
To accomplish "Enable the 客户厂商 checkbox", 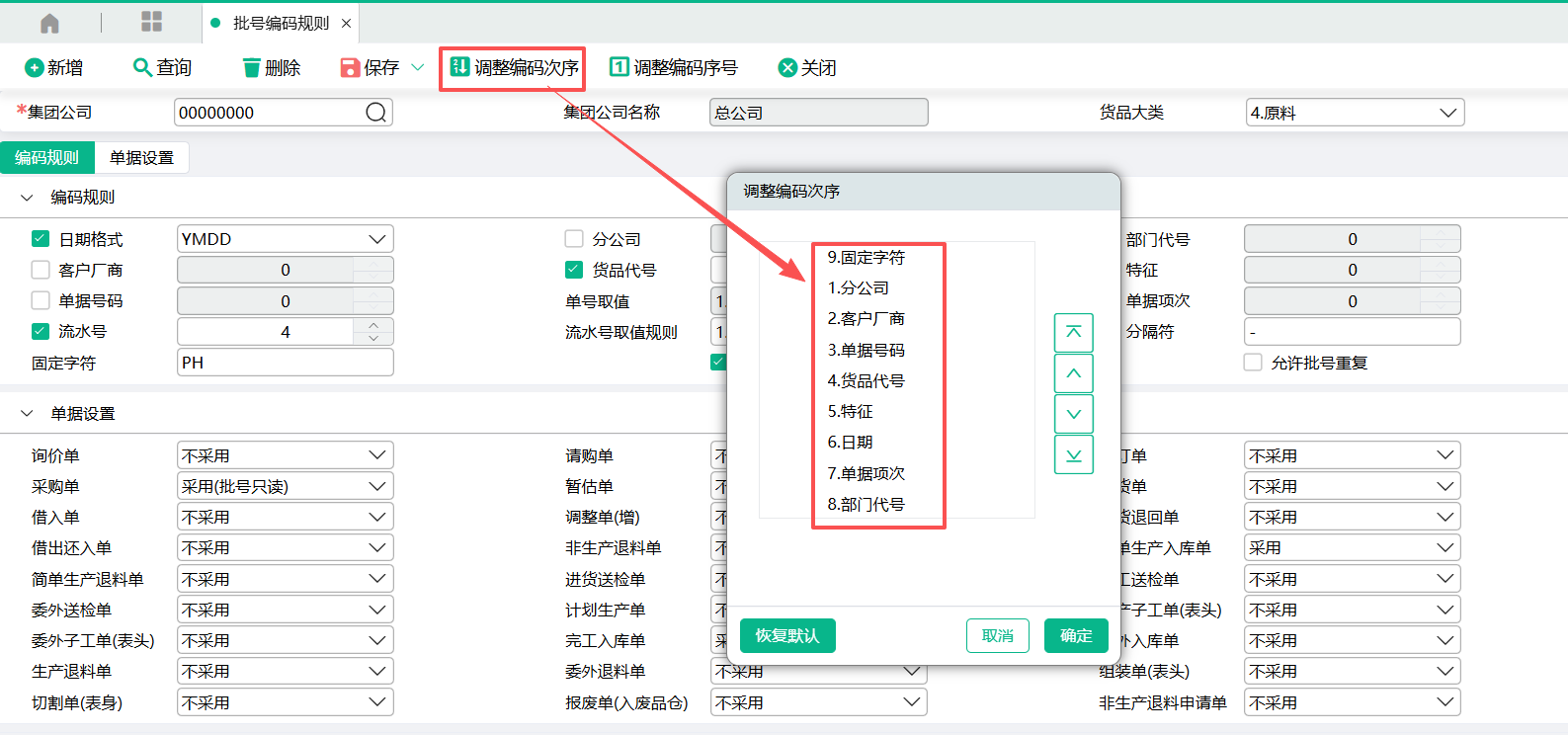I will [x=41, y=270].
